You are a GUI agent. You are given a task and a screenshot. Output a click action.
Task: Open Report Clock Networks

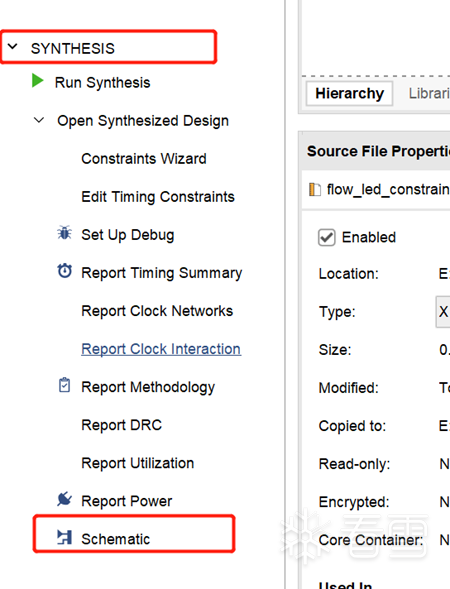(x=157, y=311)
